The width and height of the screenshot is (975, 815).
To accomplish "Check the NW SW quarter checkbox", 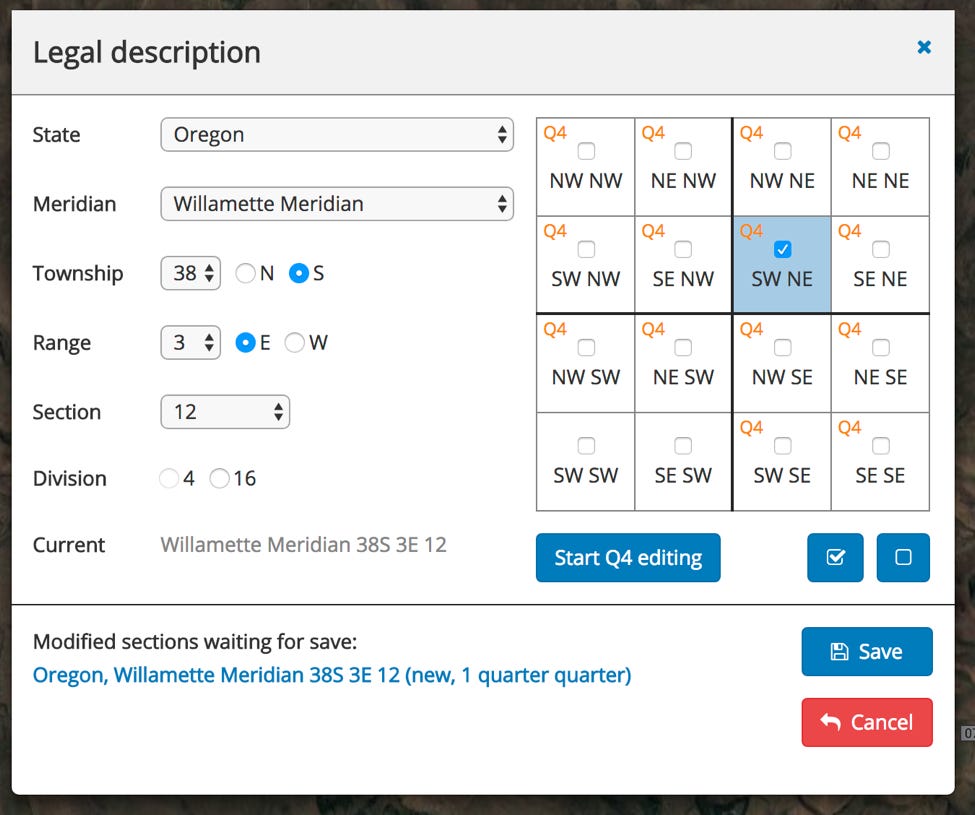I will 586,348.
